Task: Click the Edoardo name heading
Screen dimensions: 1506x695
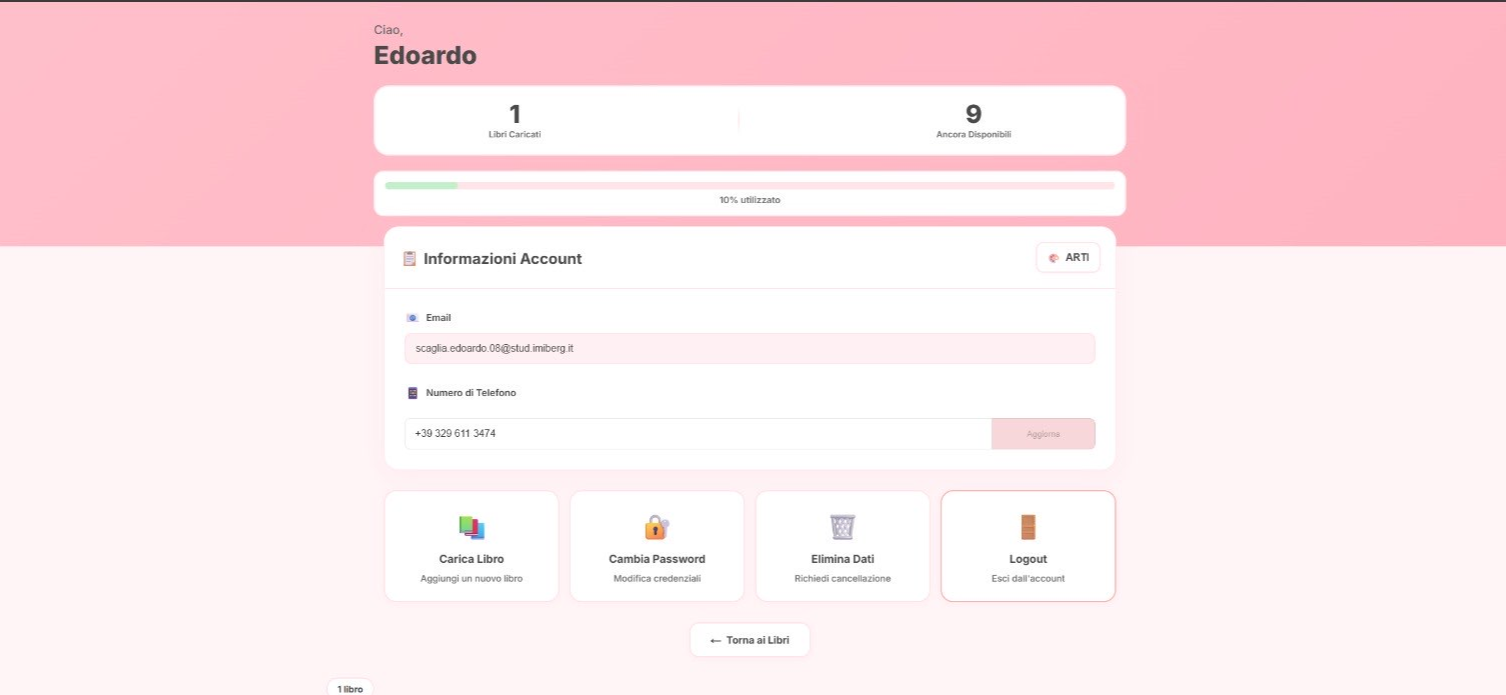Action: point(425,56)
